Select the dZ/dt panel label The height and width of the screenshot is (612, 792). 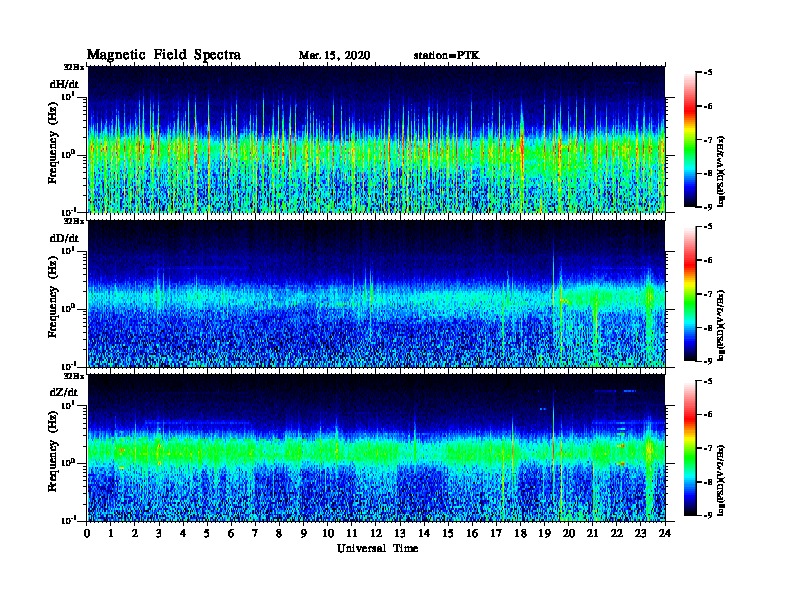tap(64, 392)
